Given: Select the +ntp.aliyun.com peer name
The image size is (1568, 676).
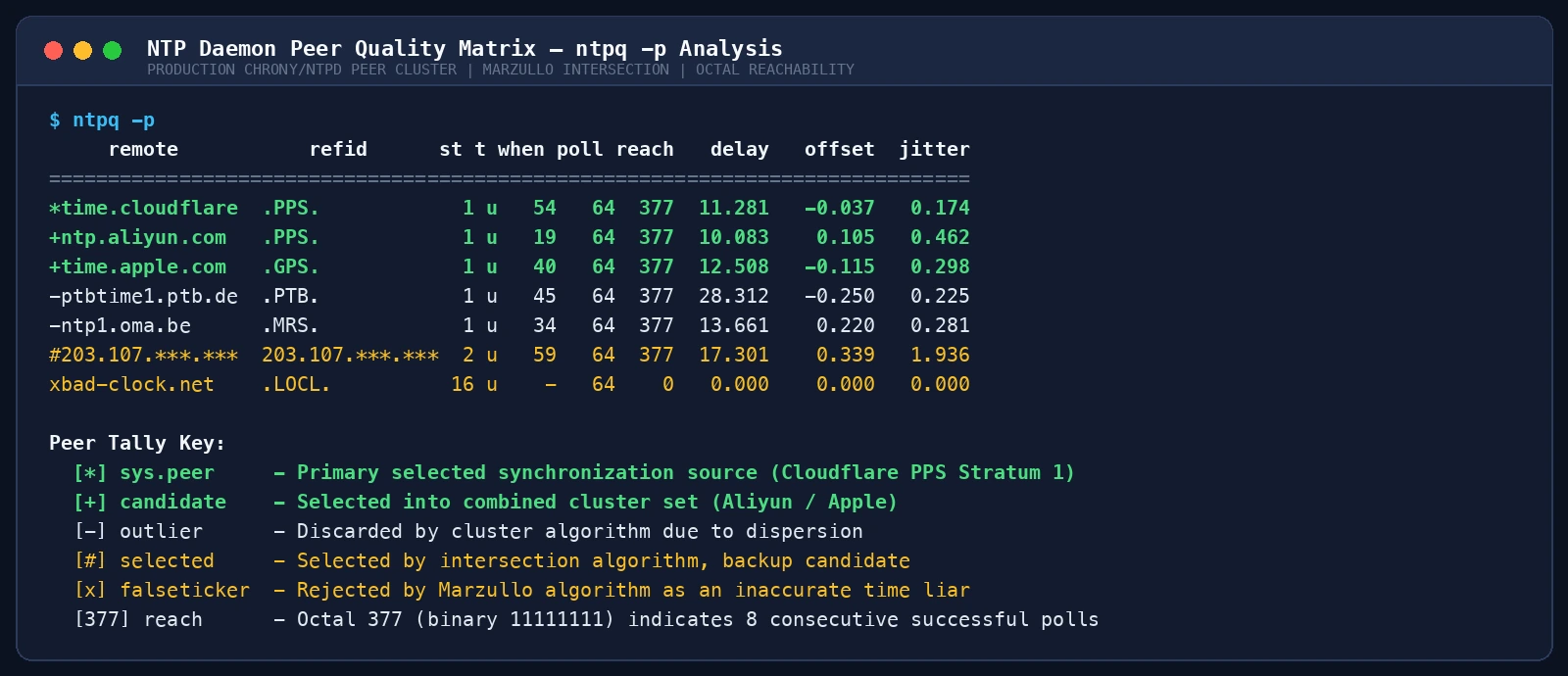Looking at the screenshot, I should (x=137, y=237).
